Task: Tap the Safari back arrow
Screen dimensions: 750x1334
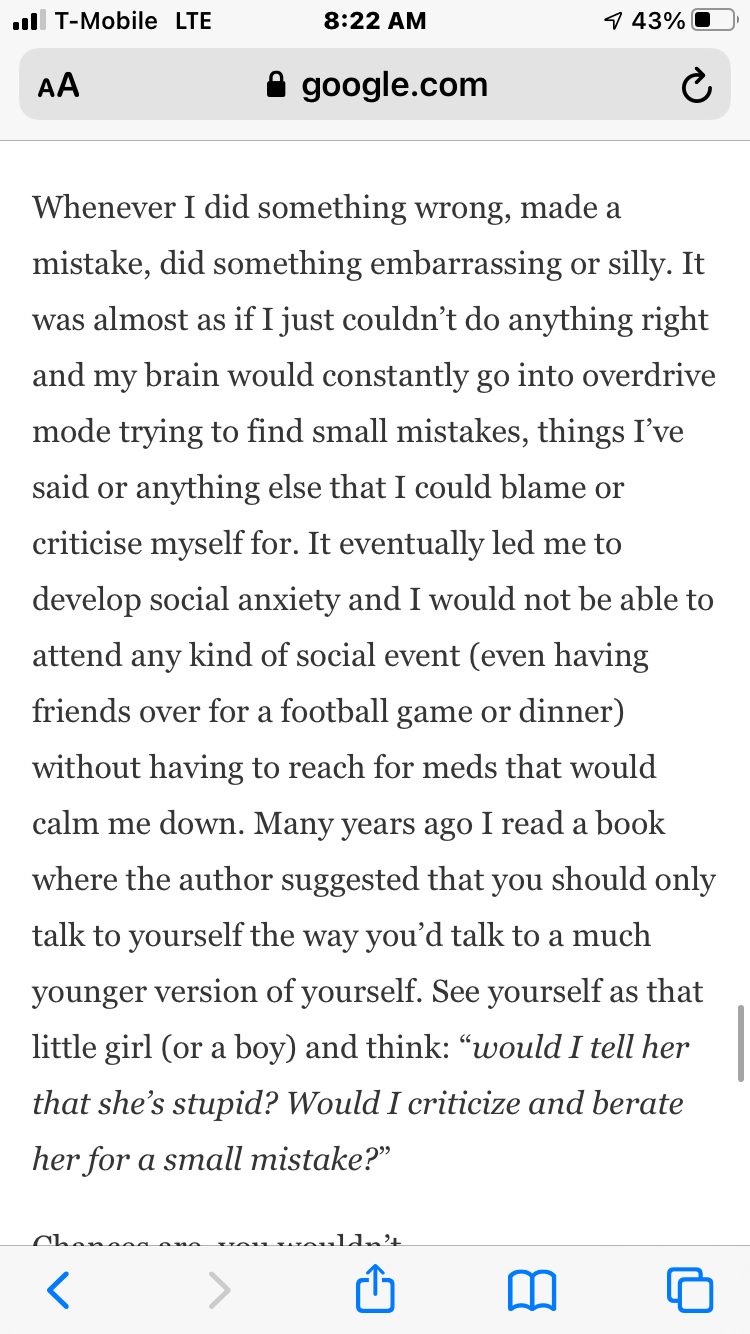Action: (x=59, y=1289)
